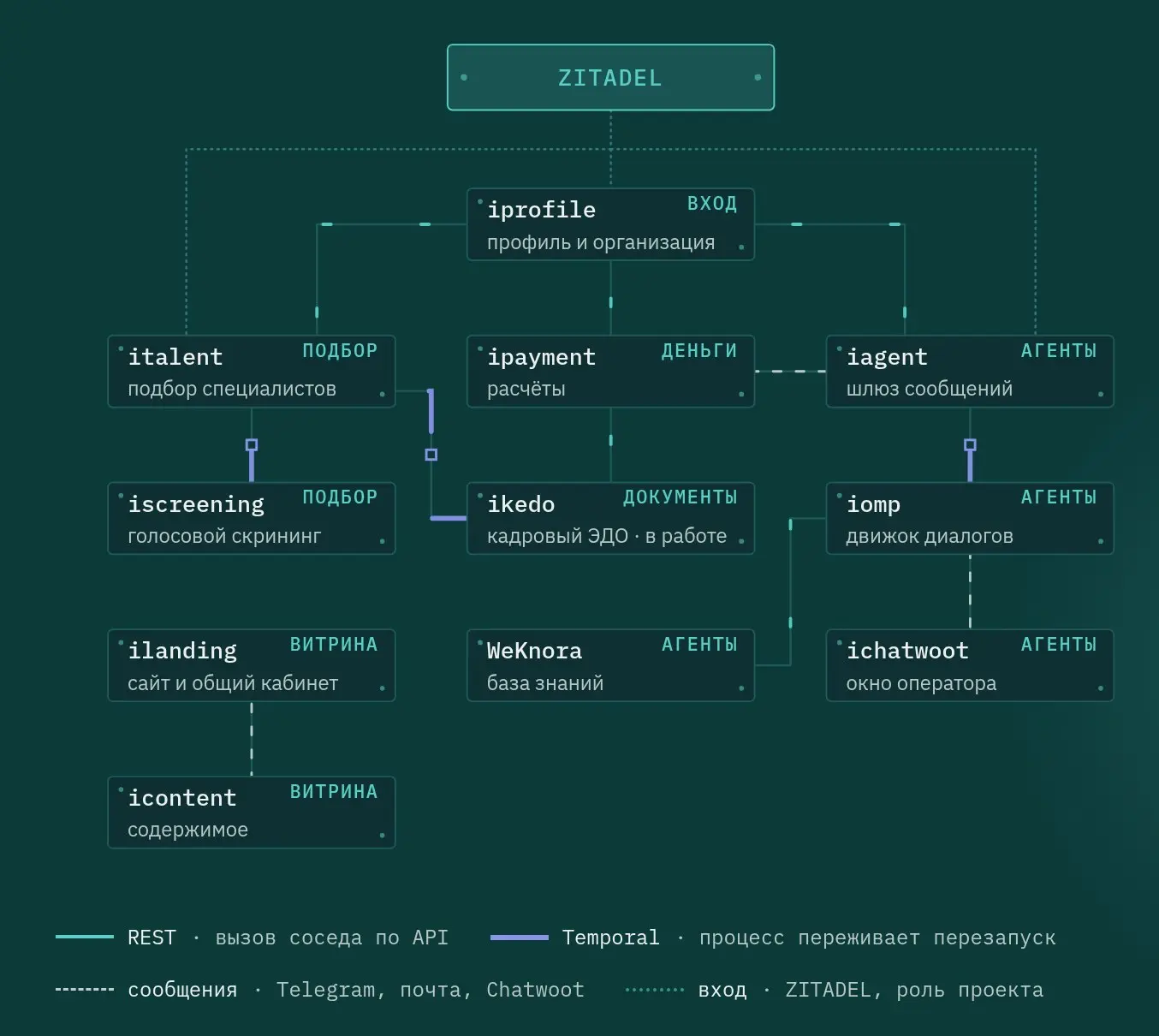The image size is (1159, 1036).
Task: Click the text 'сайт и общий кабинет'
Action: point(233,683)
